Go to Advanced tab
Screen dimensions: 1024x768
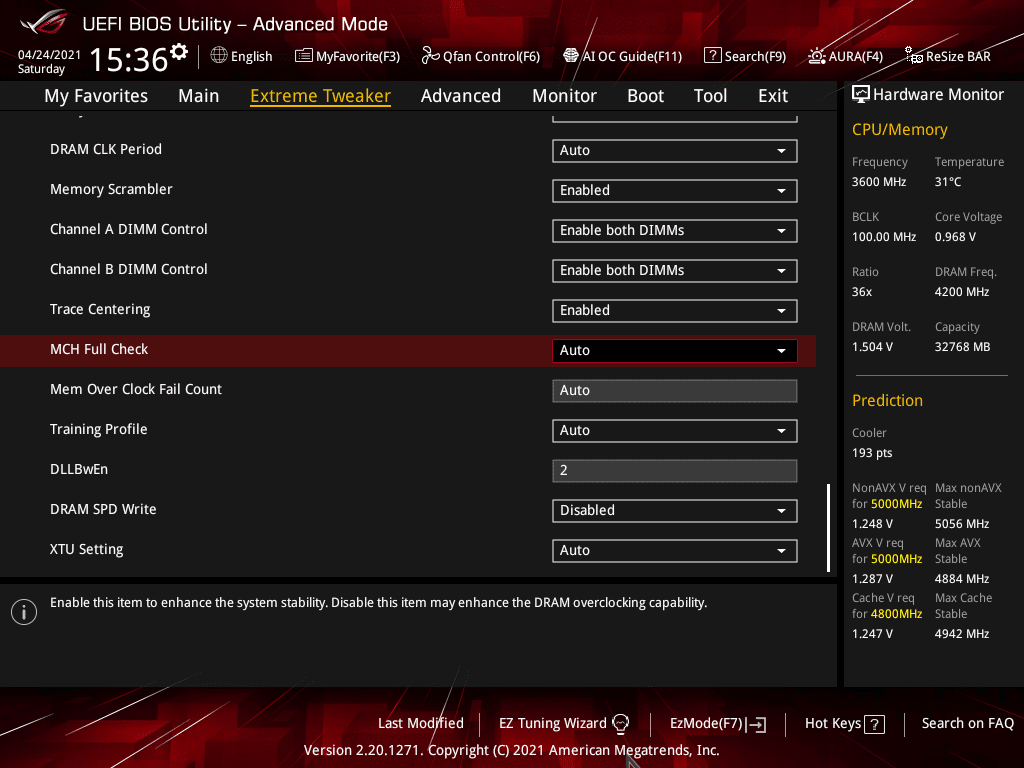(x=461, y=96)
